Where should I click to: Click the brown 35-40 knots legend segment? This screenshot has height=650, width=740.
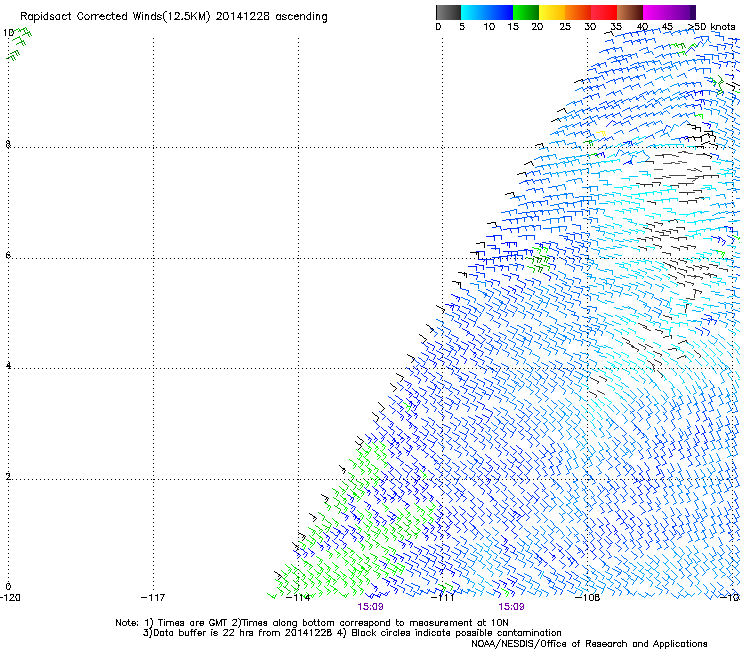pyautogui.click(x=630, y=12)
